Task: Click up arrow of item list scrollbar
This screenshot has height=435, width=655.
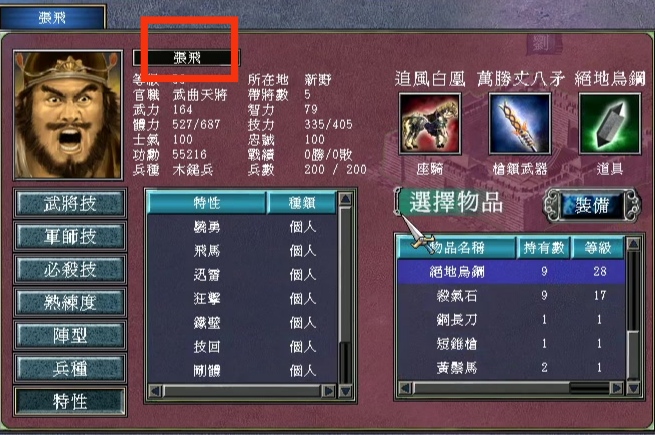Action: 633,244
